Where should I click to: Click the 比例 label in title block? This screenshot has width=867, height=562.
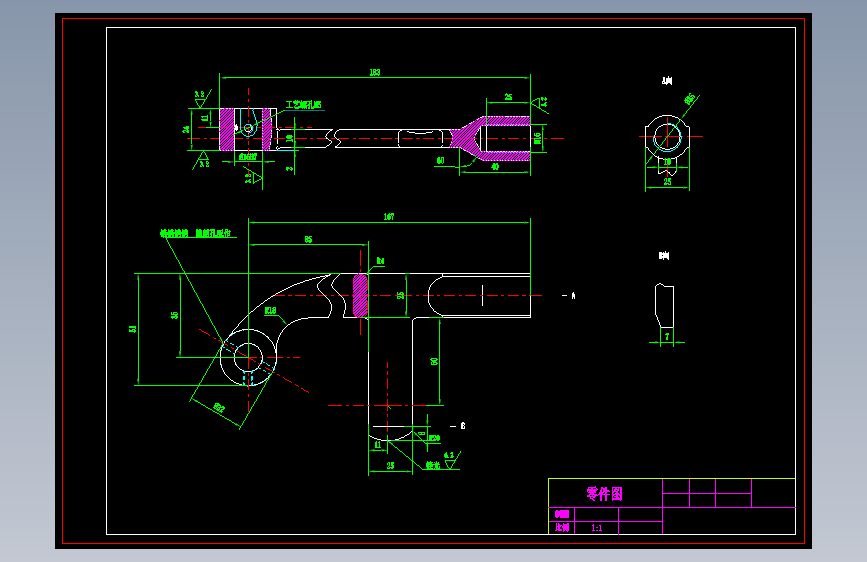click(562, 528)
